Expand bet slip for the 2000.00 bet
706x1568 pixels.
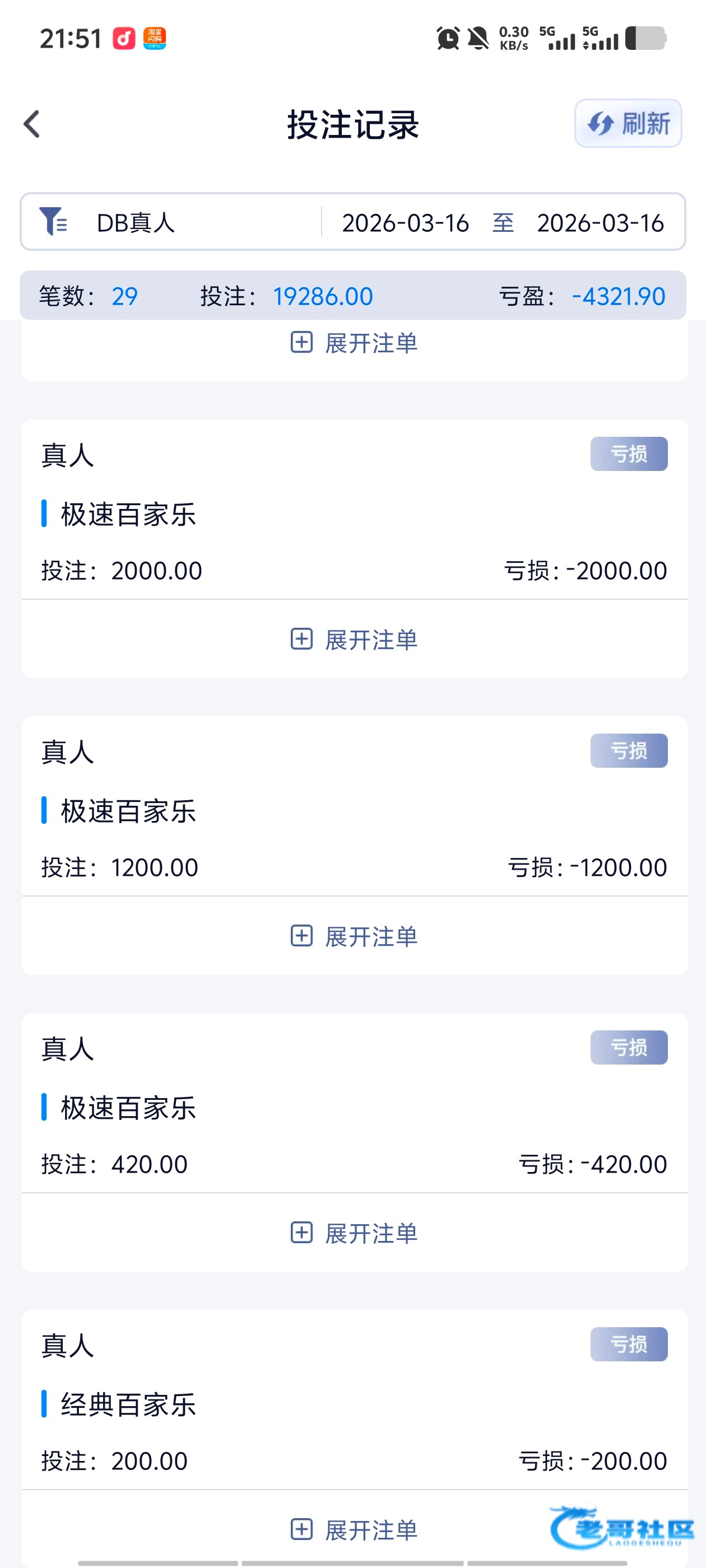click(354, 640)
